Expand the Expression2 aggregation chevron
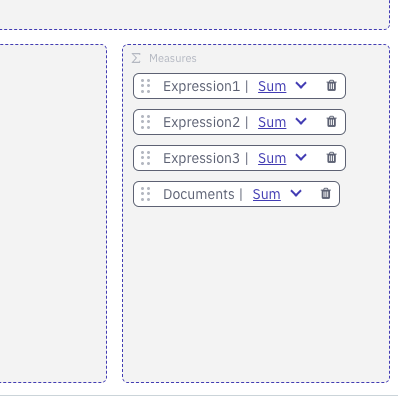The height and width of the screenshot is (396, 398). pos(301,121)
